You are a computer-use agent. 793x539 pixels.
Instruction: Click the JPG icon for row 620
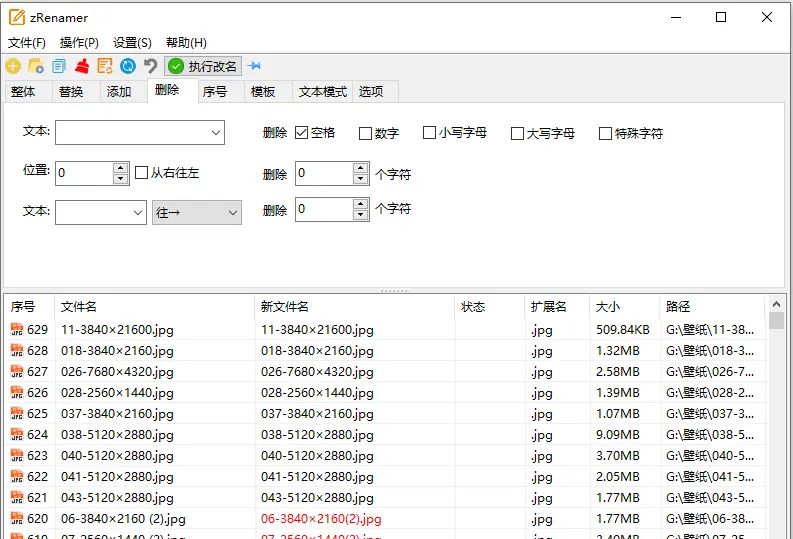17,519
